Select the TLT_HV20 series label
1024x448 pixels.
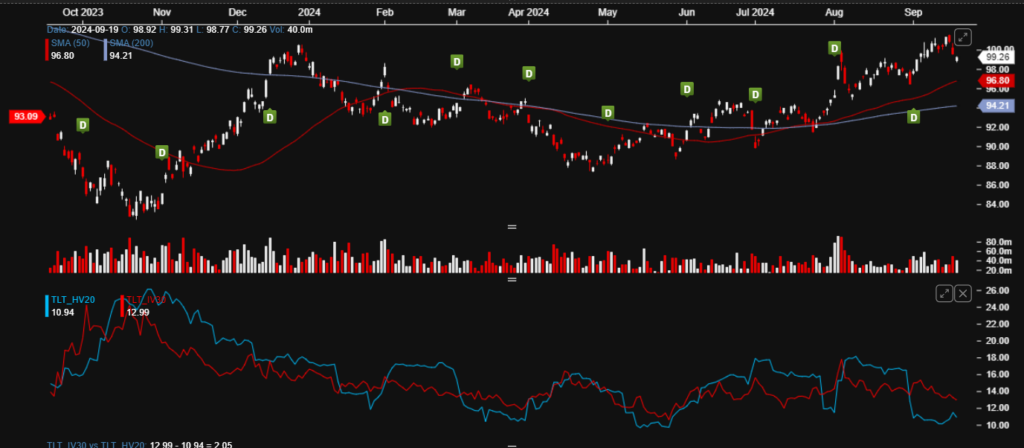pyautogui.click(x=73, y=300)
